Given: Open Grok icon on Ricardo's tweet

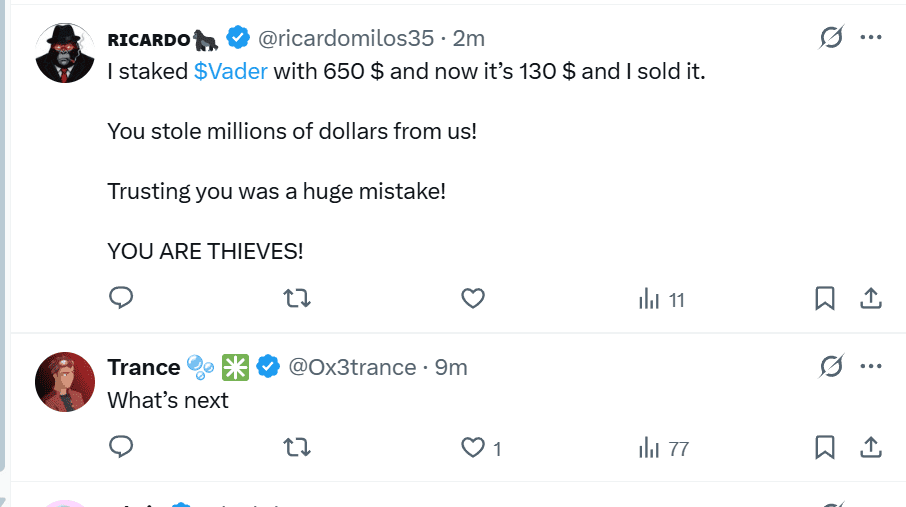Looking at the screenshot, I should [830, 38].
